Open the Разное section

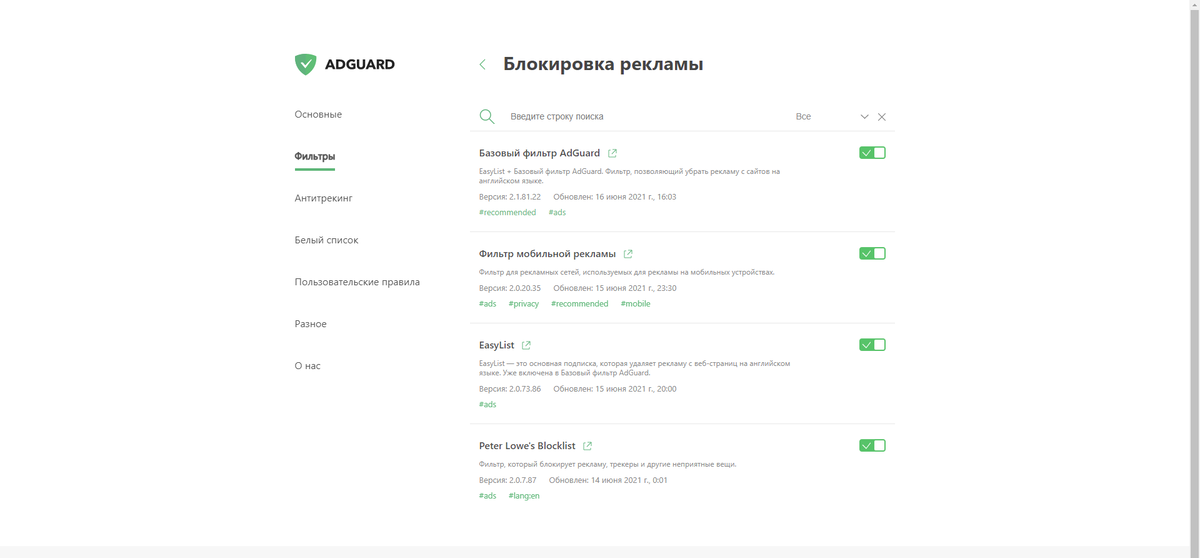[310, 324]
